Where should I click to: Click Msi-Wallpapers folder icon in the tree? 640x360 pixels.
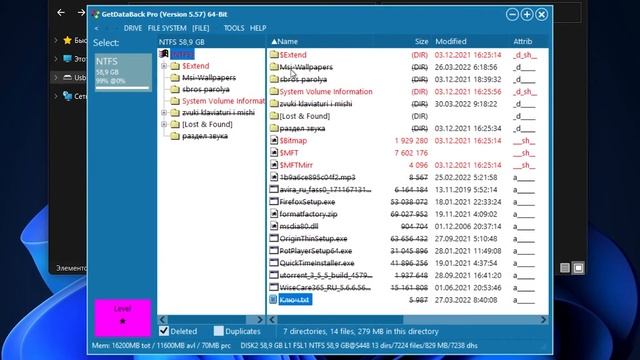(x=175, y=78)
